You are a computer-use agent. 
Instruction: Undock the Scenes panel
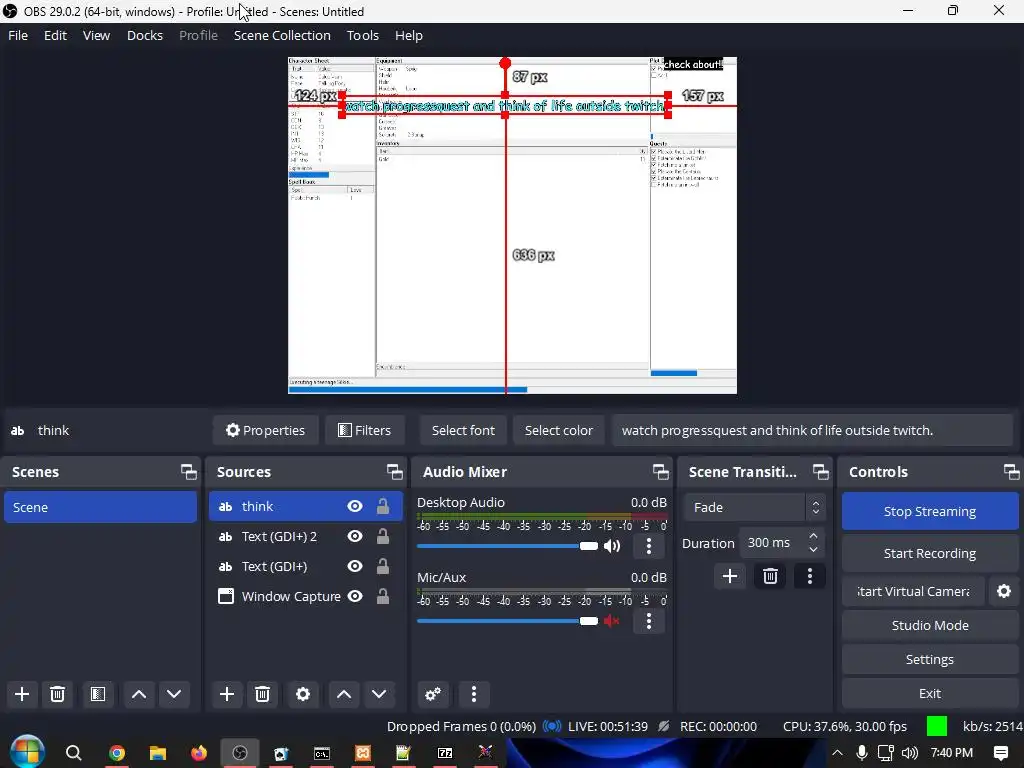[x=189, y=472]
